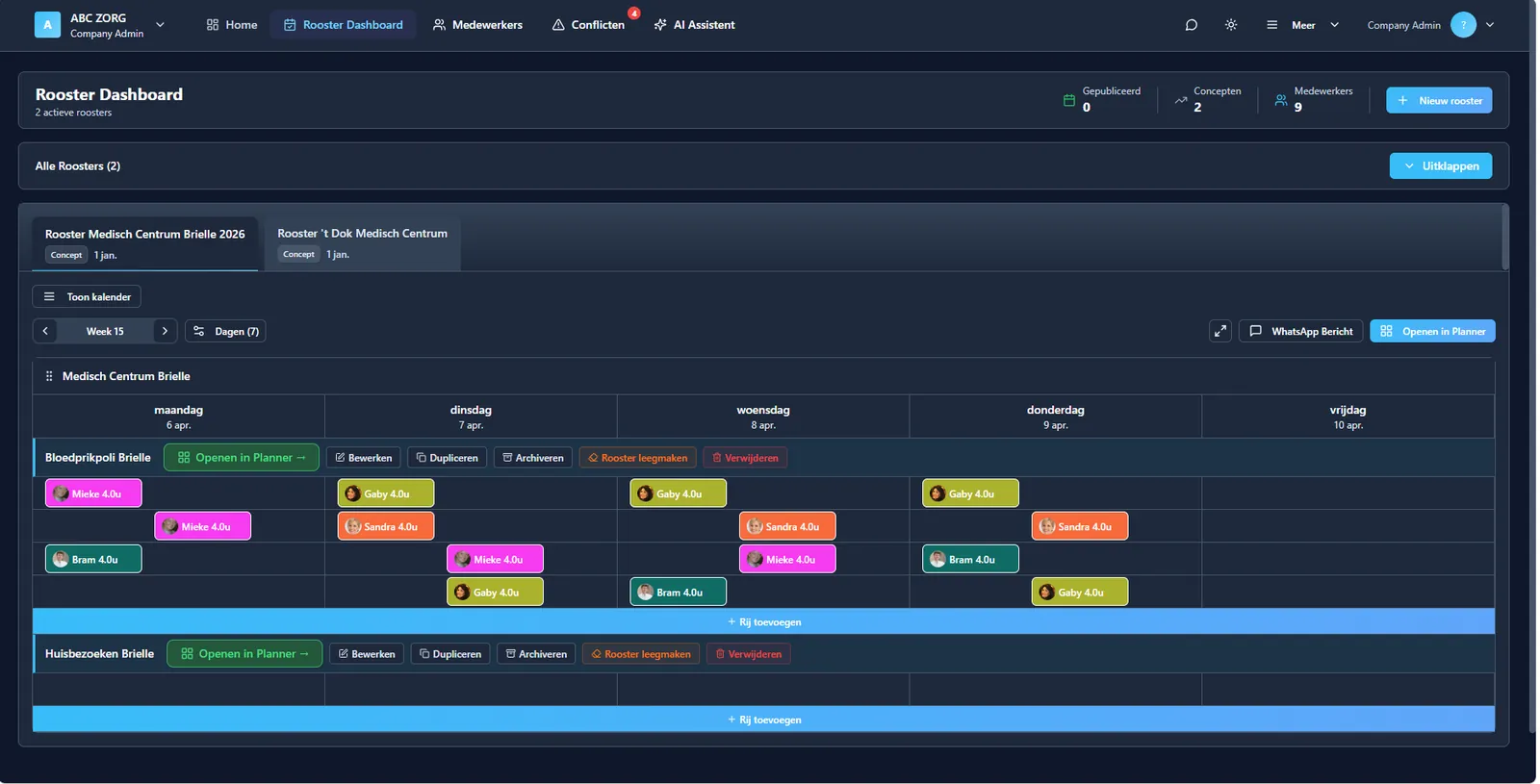Open the Conflicten page
1540x784 pixels.
588,25
